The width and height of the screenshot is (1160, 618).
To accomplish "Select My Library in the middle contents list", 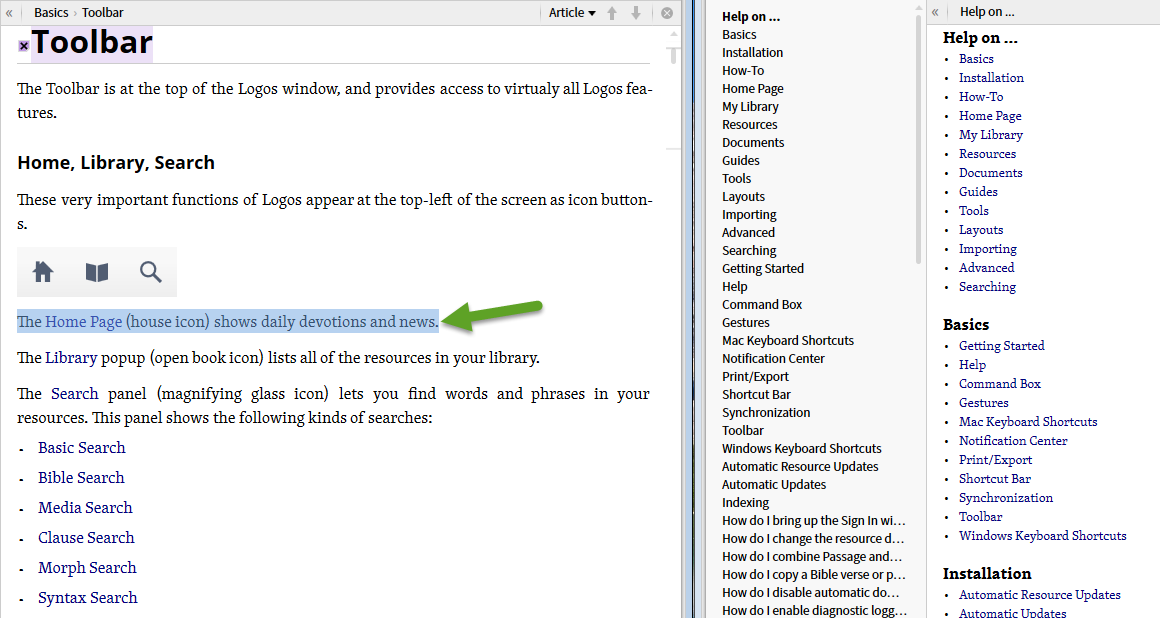I will [x=750, y=107].
